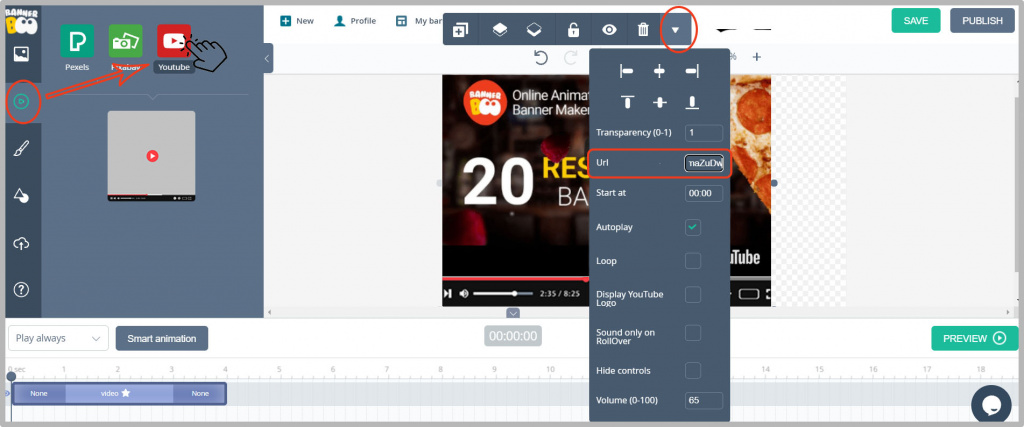Collapse the left media panel chevron

(x=267, y=59)
